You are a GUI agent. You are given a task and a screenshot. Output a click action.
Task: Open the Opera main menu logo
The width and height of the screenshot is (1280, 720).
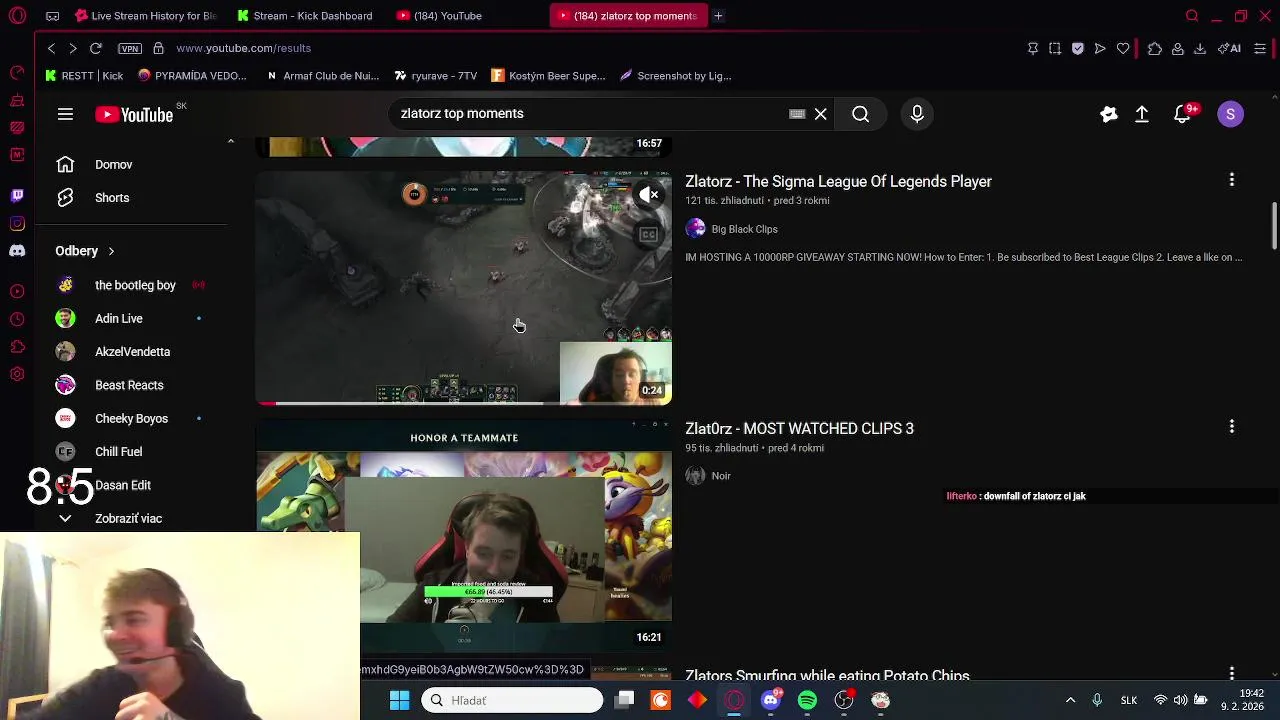17,16
